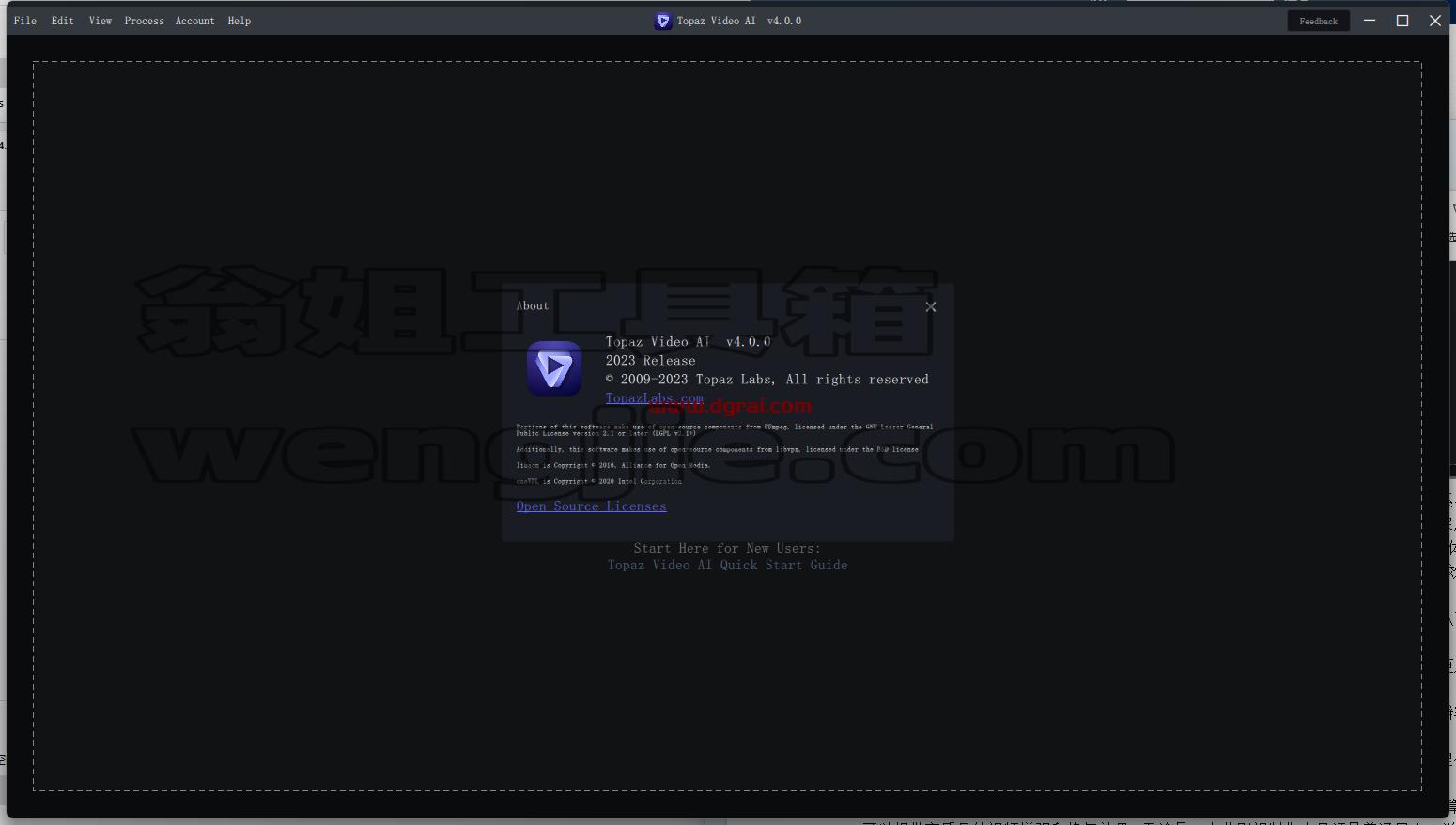Click the Topaz Video AI logo in About dialog
The image size is (1456, 825).
(554, 368)
